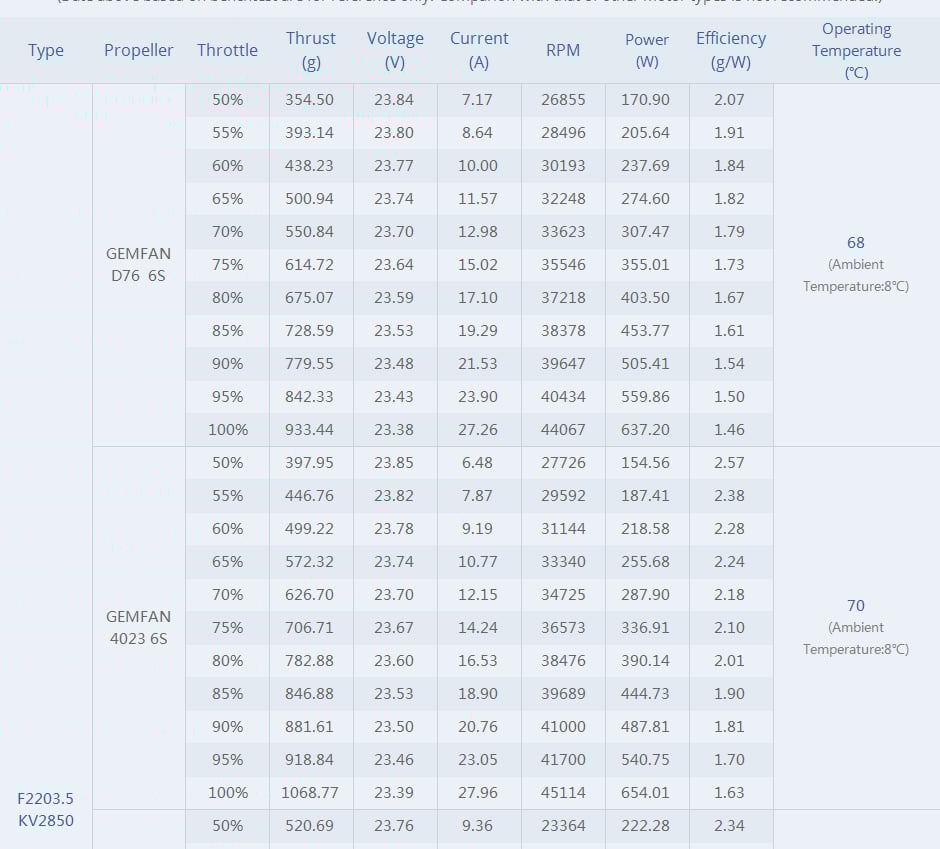Click the 933.44 thrust value

click(x=310, y=430)
